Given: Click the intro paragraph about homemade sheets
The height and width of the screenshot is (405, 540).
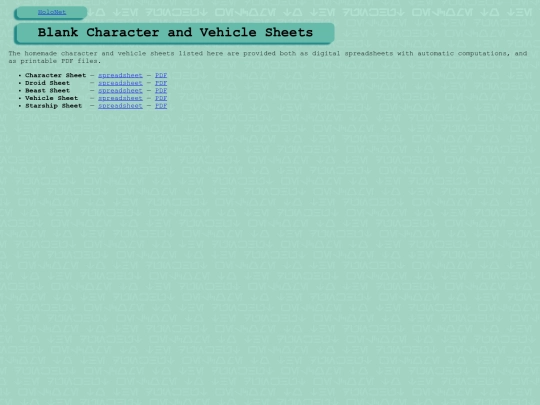Looking at the screenshot, I should coord(268,57).
